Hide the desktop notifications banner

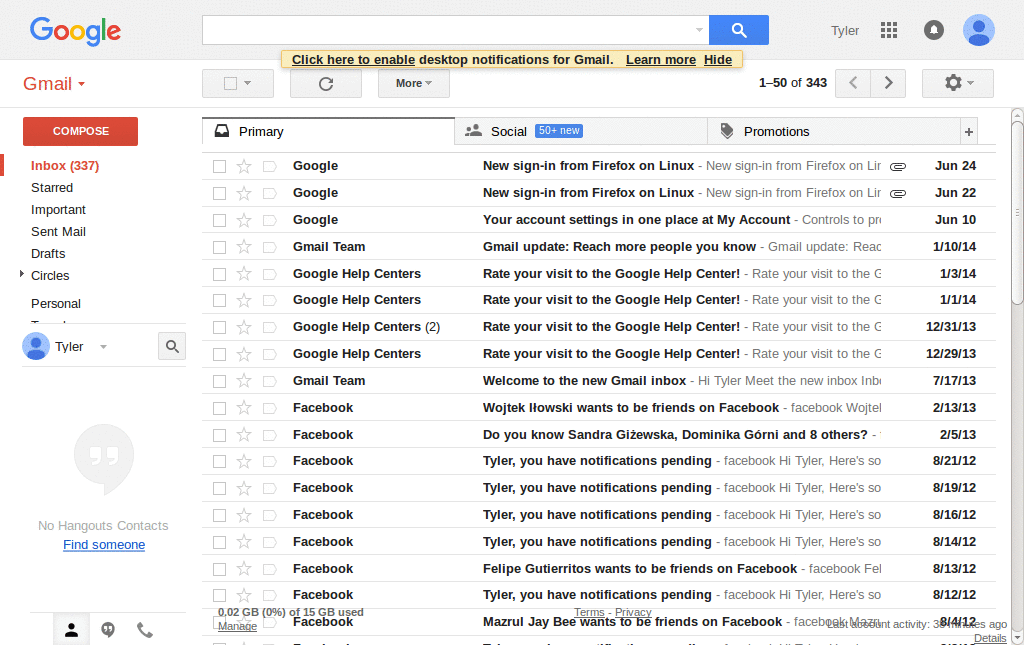pos(718,60)
